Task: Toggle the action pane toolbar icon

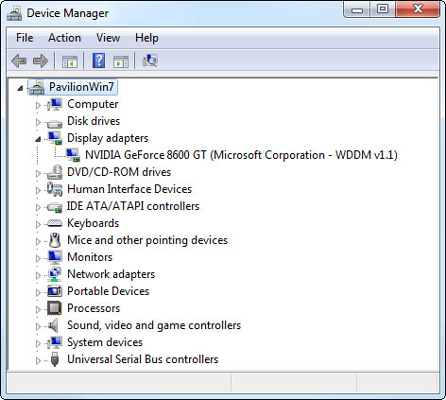Action: pyautogui.click(x=121, y=62)
